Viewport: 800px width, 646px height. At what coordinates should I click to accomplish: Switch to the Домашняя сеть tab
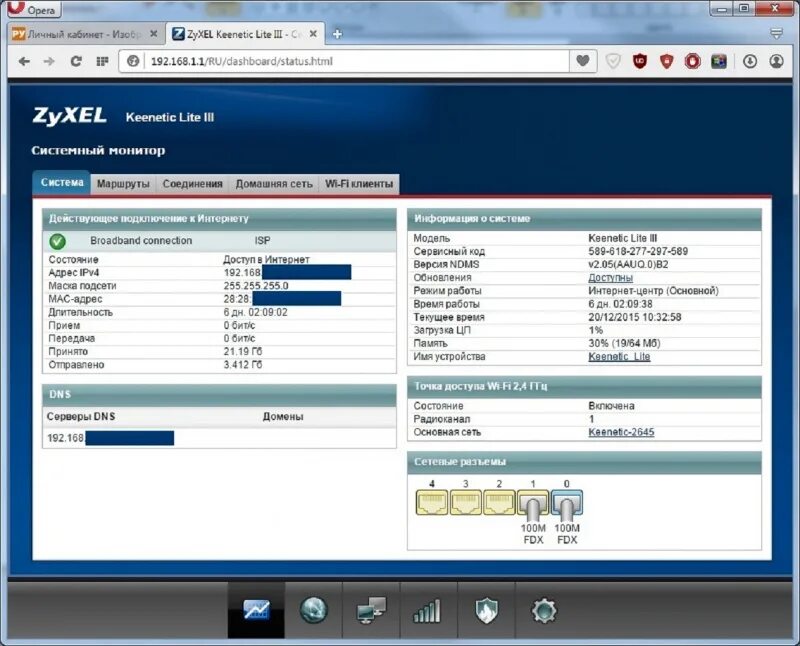point(274,184)
